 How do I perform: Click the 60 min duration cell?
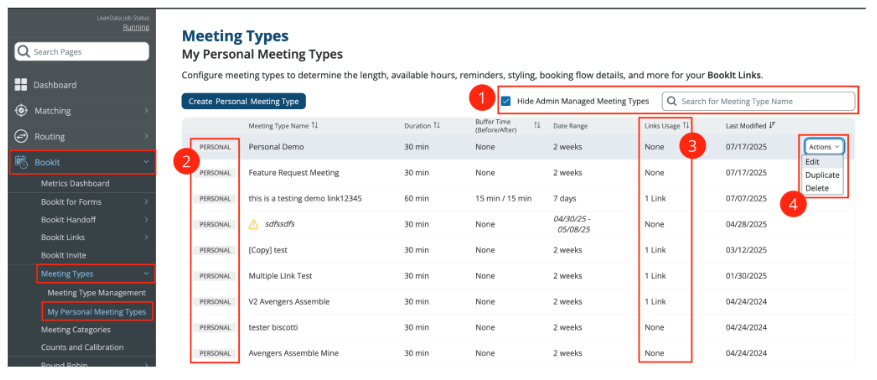point(417,199)
